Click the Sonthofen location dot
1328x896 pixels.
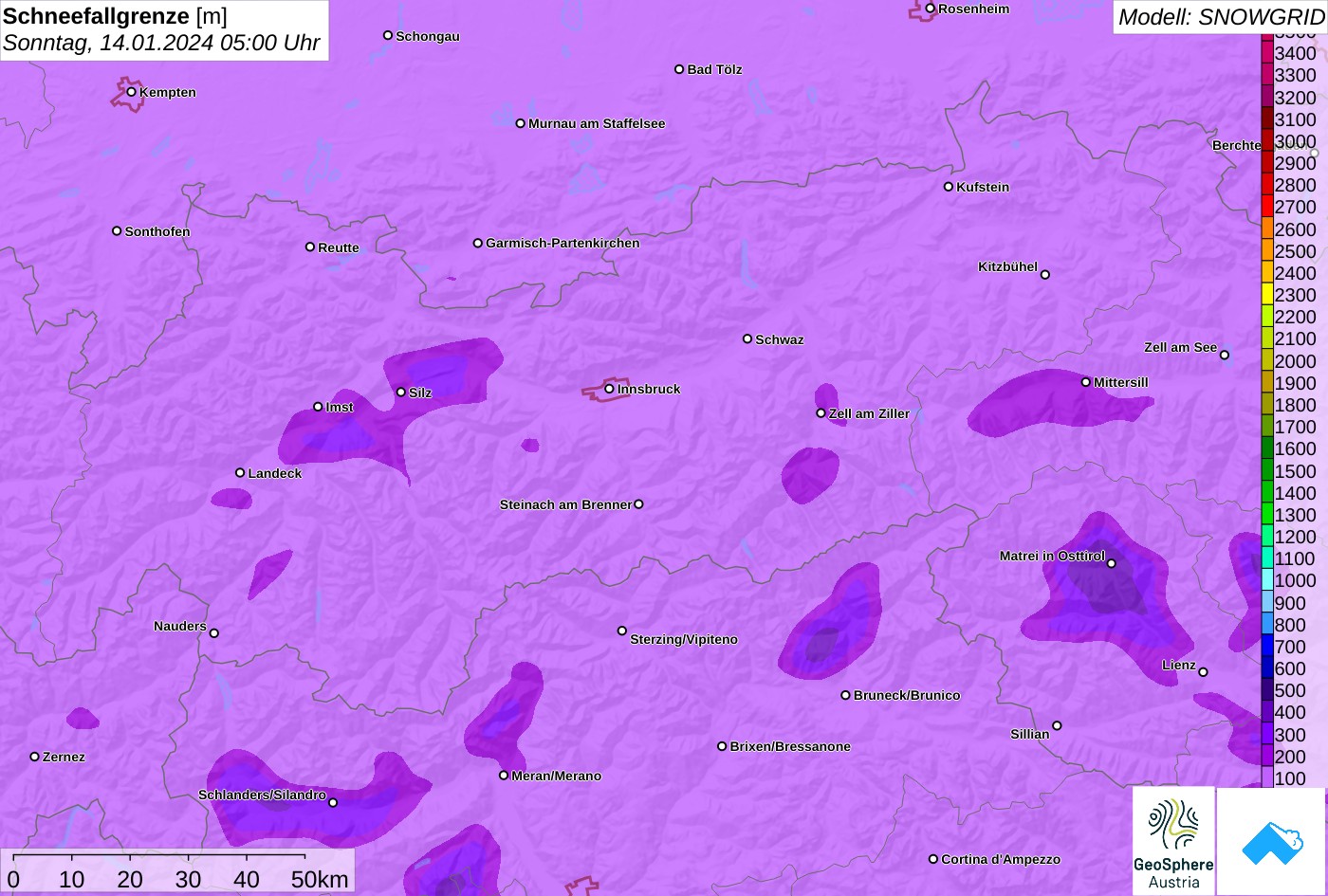117,231
